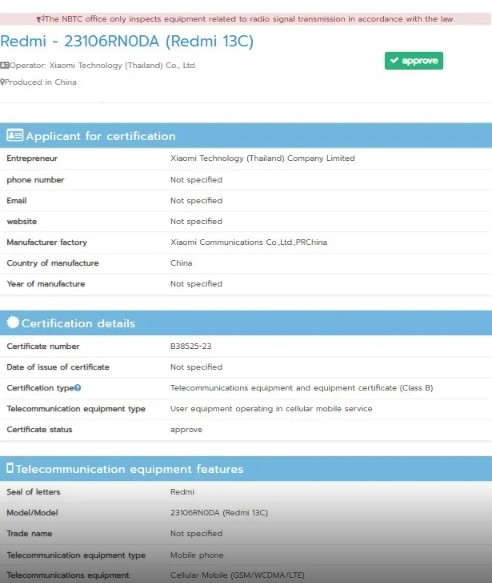Click the Mobile phone equipment type value
492x583 pixels.
197,555
